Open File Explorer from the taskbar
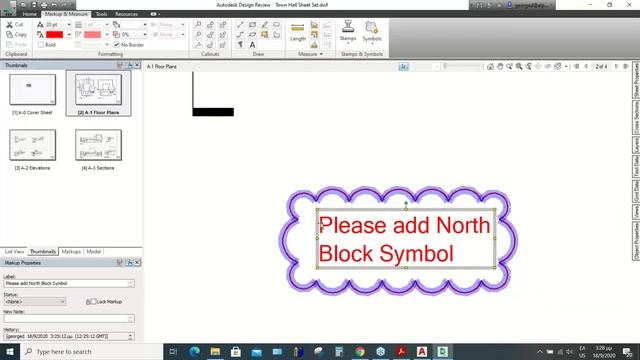This screenshot has height=360, width=640. 215,351
